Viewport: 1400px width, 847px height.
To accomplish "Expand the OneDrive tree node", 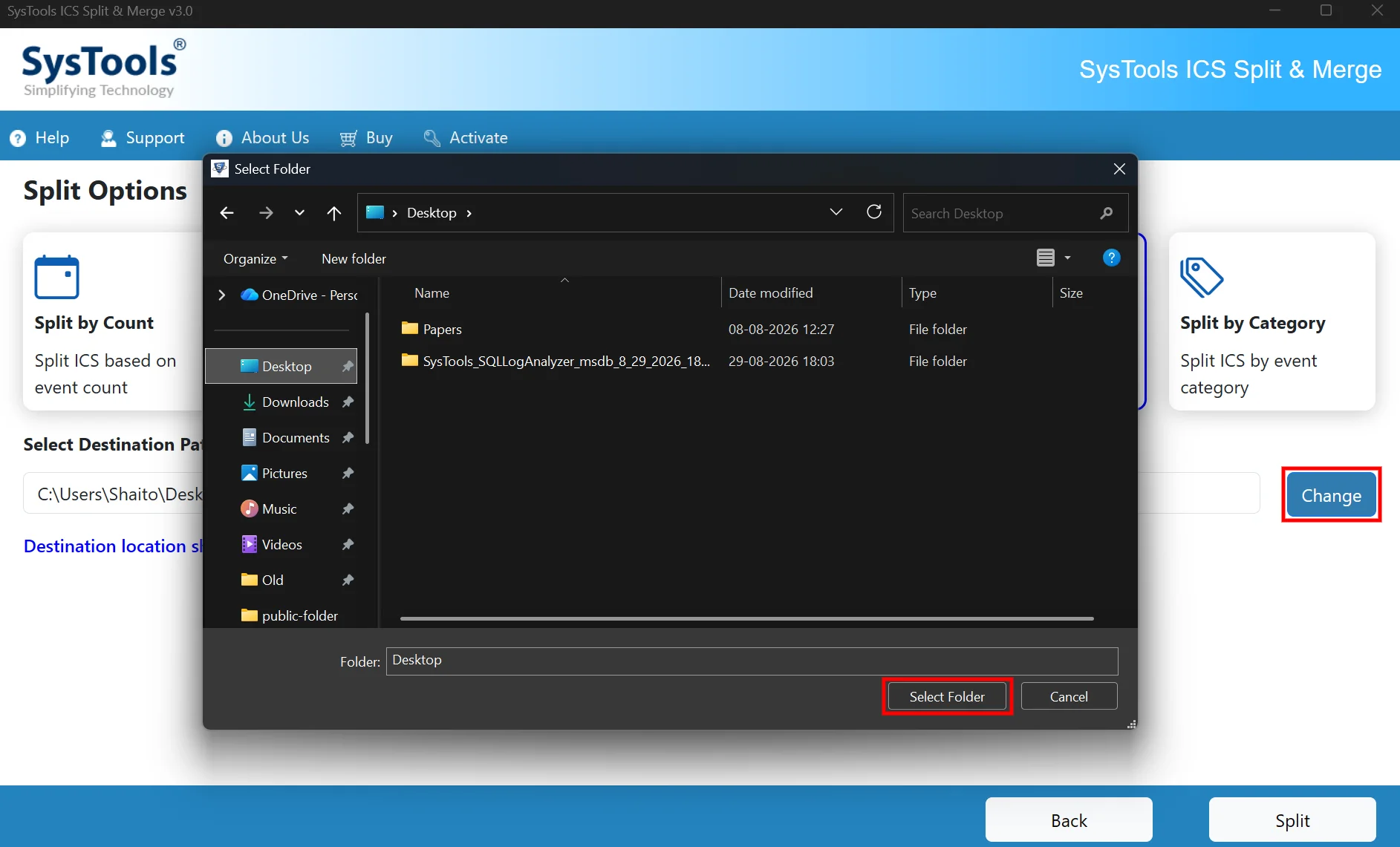I will (x=221, y=295).
